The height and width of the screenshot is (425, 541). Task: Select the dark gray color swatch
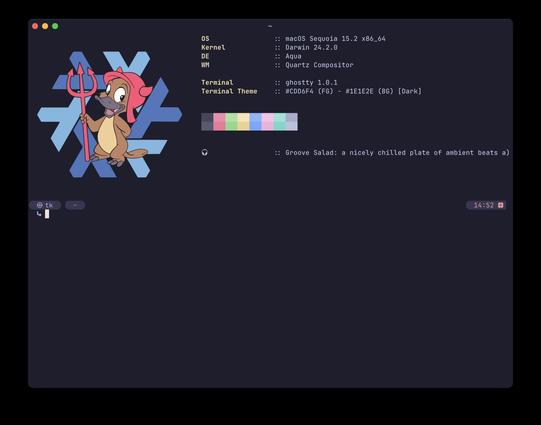[207, 122]
